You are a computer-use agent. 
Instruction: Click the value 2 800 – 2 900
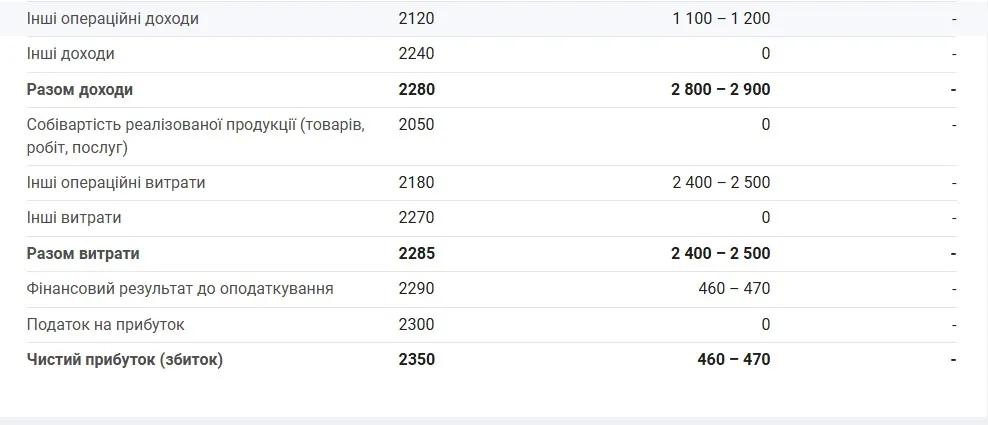[721, 90]
